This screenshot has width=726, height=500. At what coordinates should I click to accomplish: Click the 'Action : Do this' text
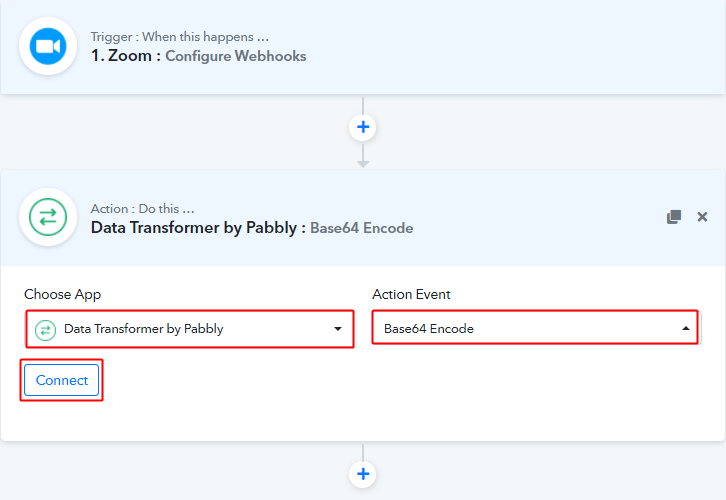pos(142,208)
